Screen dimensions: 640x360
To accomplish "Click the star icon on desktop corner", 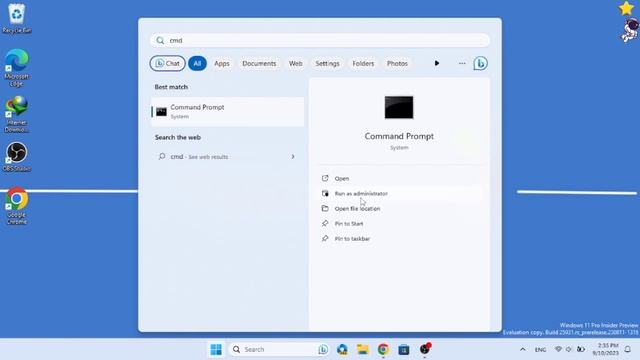I will pyautogui.click(x=626, y=8).
